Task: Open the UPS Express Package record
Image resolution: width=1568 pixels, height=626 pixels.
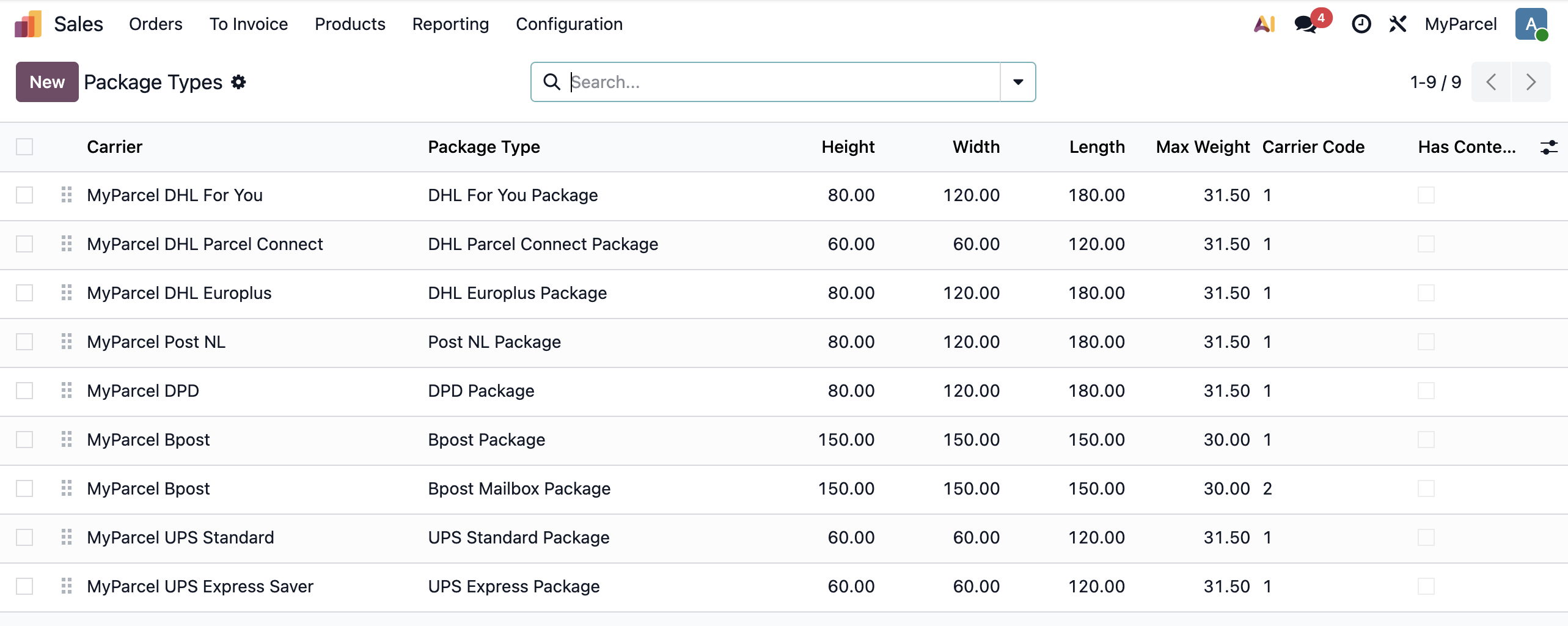Action: point(514,586)
